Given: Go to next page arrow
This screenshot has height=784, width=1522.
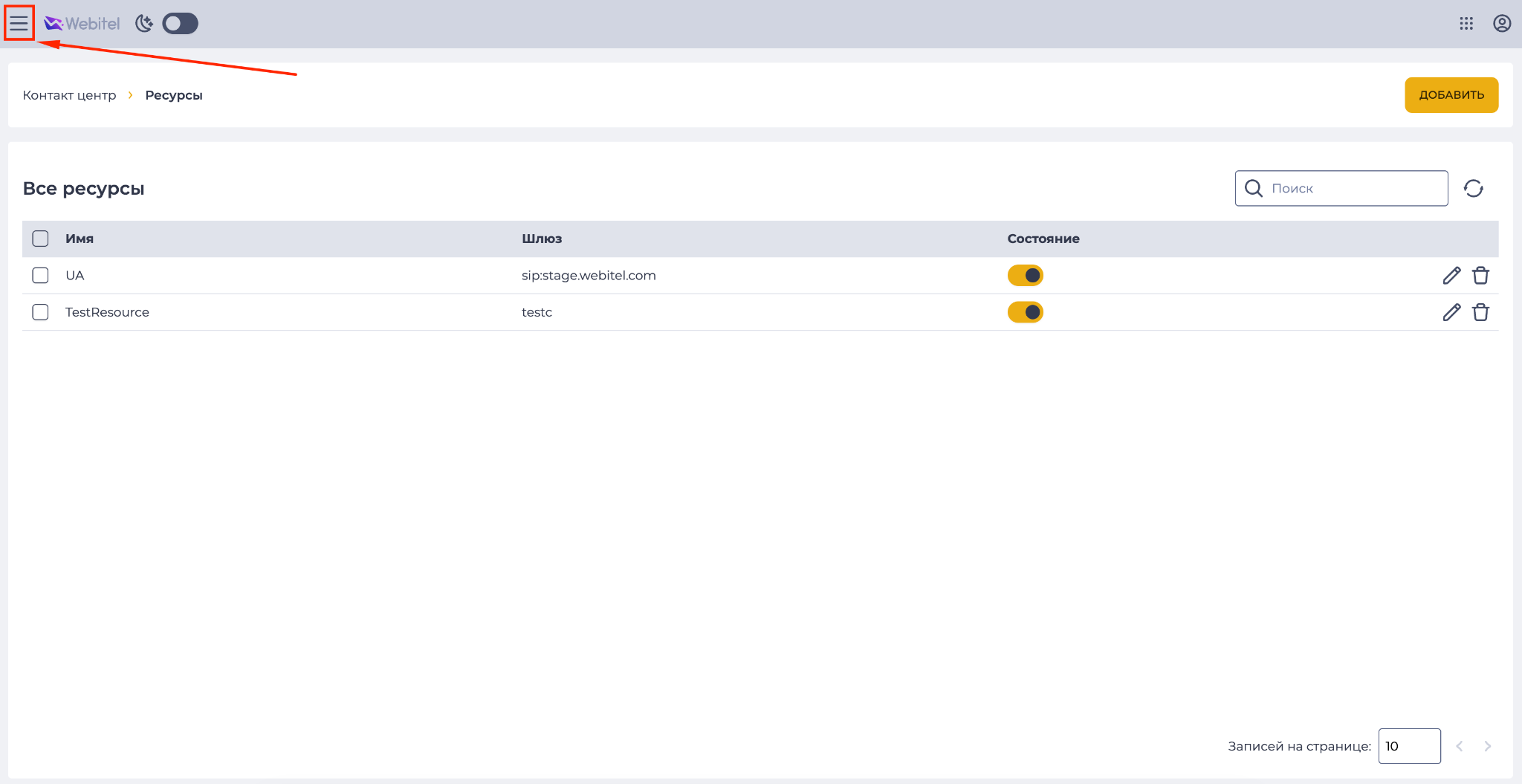Looking at the screenshot, I should (1487, 746).
